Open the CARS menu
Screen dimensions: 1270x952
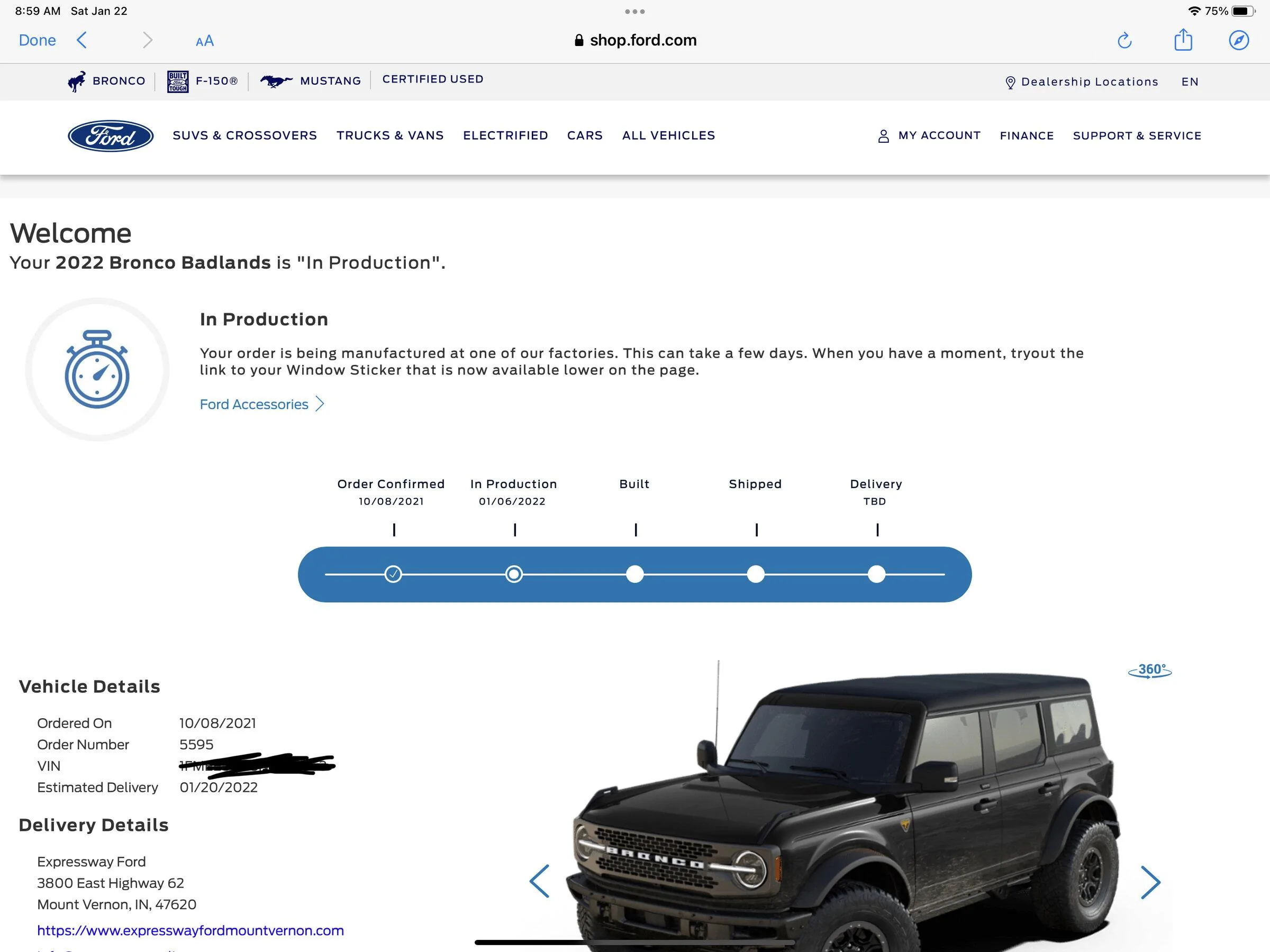click(585, 135)
